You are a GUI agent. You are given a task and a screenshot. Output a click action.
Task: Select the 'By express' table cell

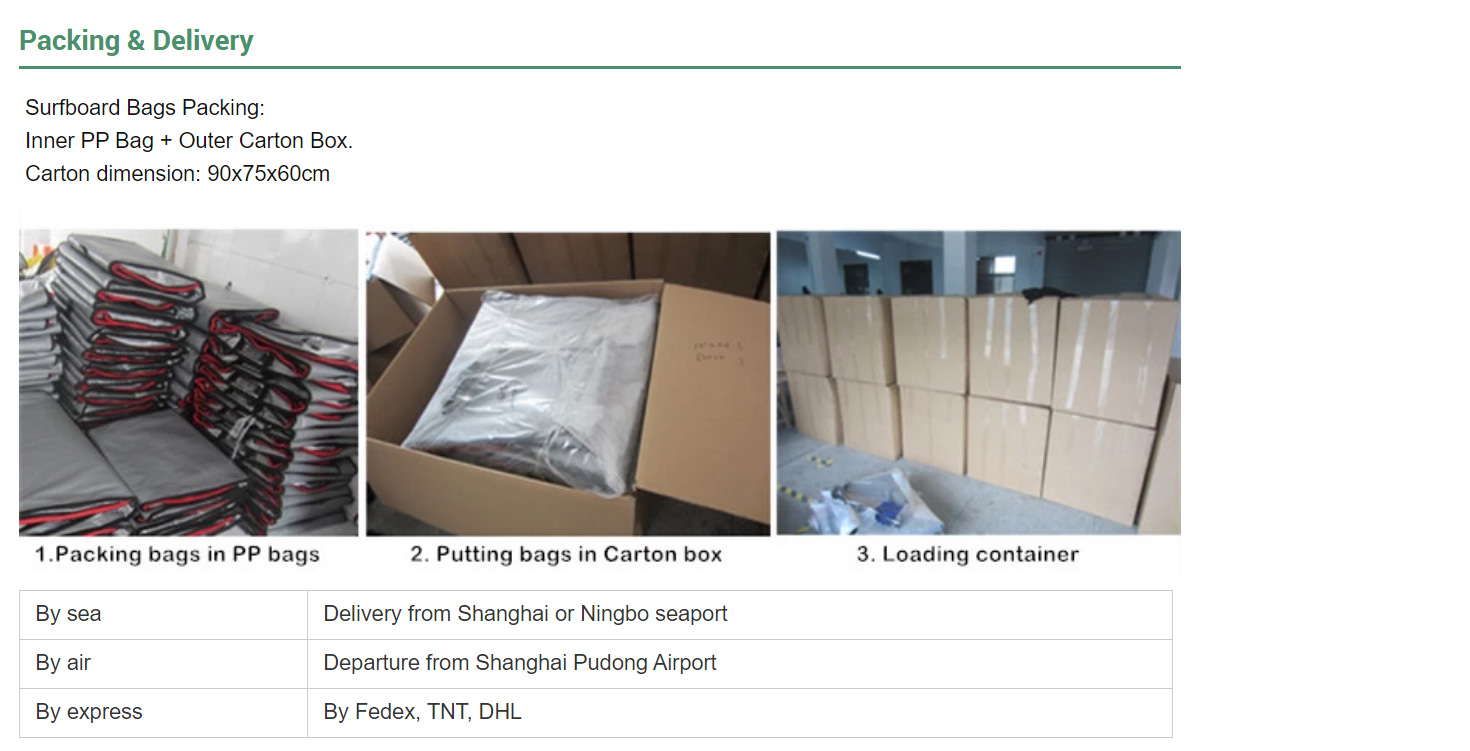click(x=163, y=713)
